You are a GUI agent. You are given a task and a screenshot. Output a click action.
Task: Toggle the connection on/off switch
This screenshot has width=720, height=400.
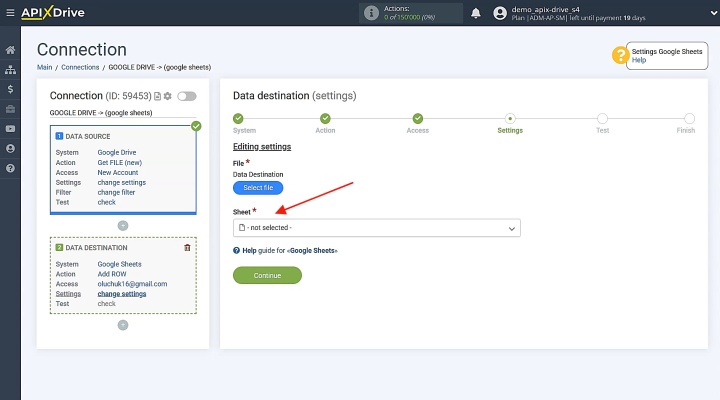187,96
